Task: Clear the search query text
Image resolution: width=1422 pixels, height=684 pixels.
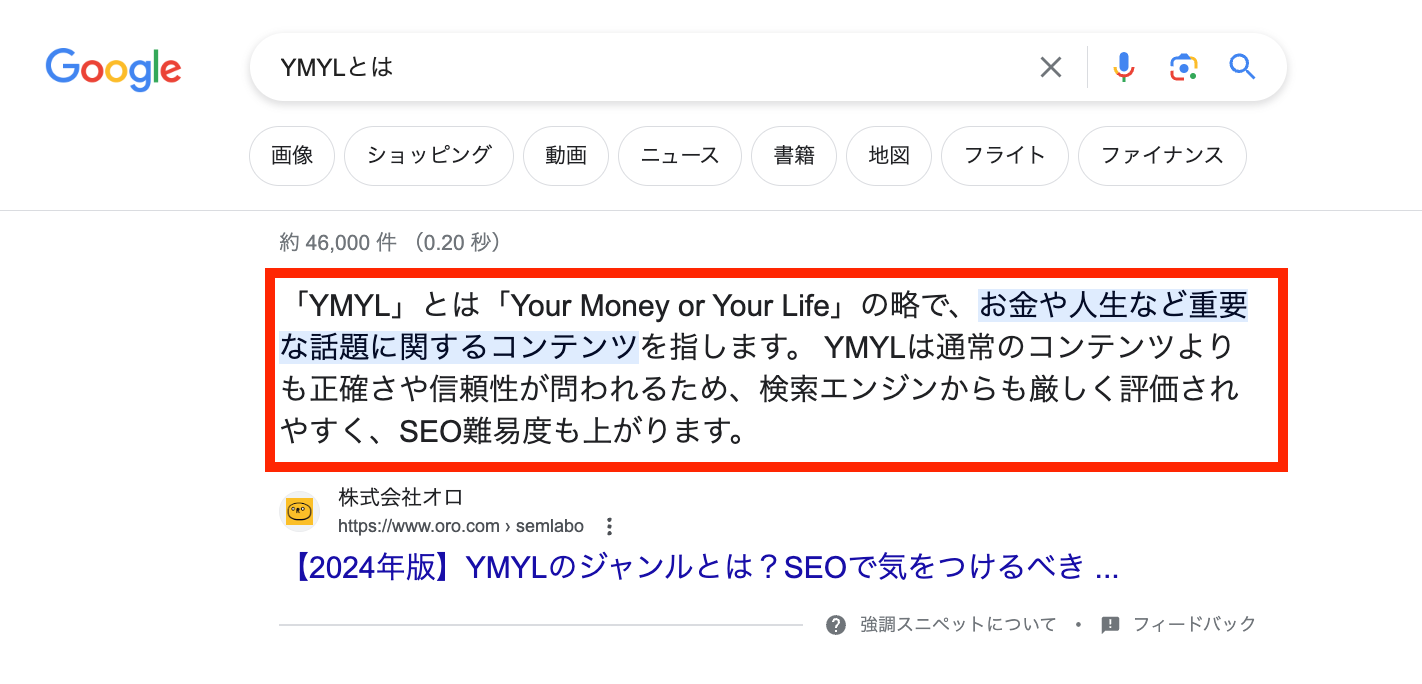Action: (x=1050, y=67)
